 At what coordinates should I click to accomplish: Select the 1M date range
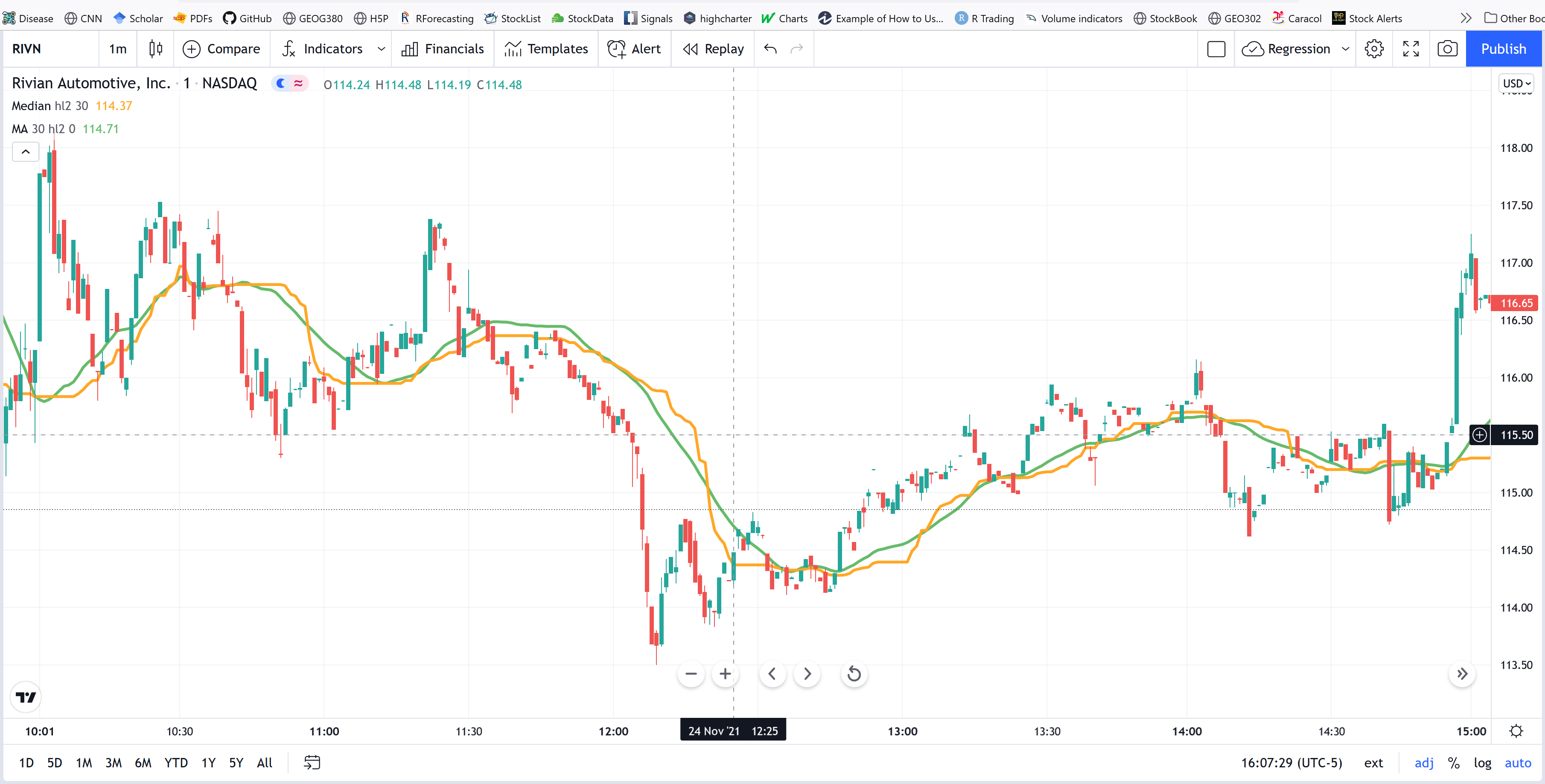click(x=84, y=762)
